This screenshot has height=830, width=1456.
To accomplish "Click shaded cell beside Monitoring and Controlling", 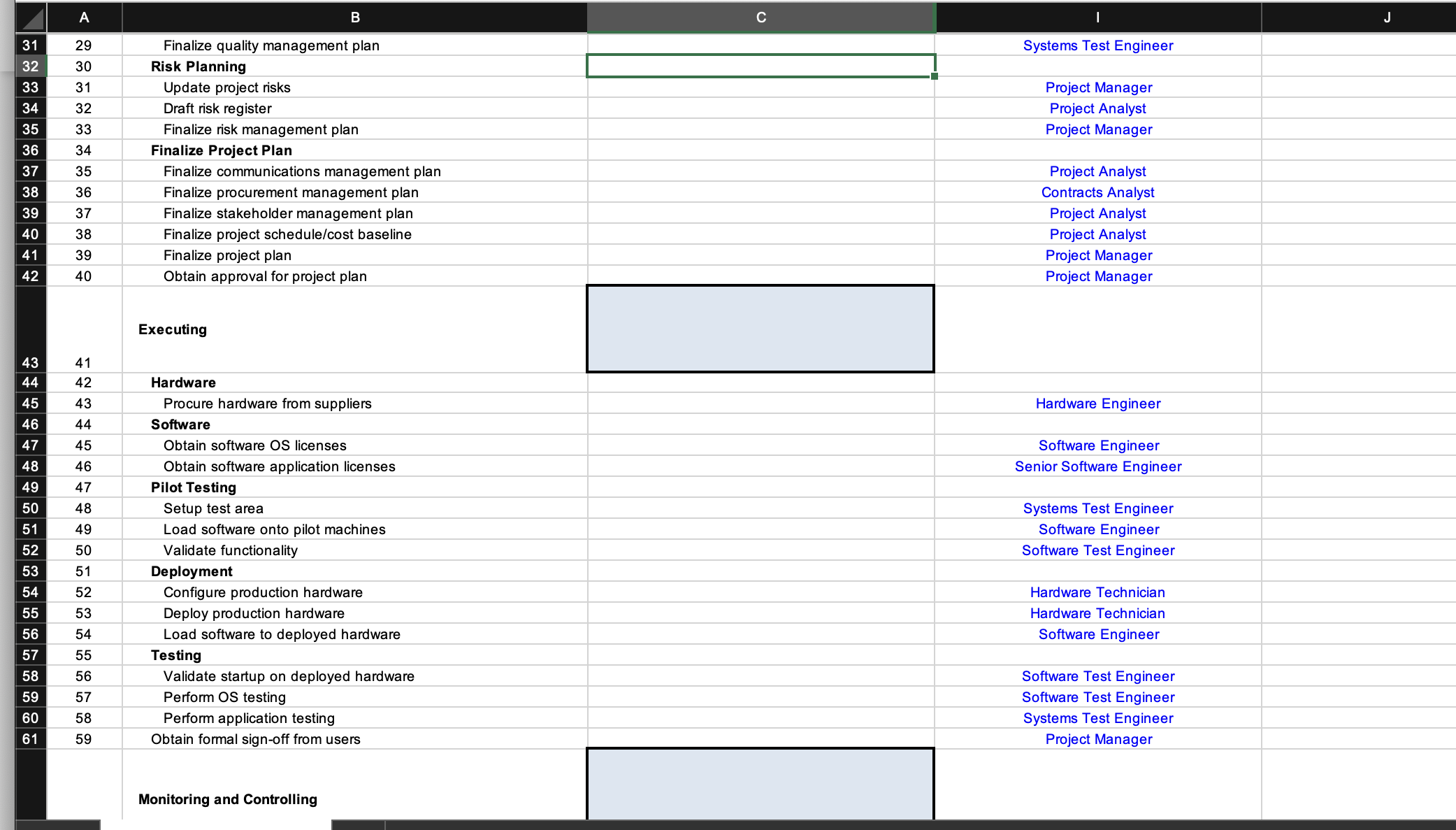I will 761,783.
